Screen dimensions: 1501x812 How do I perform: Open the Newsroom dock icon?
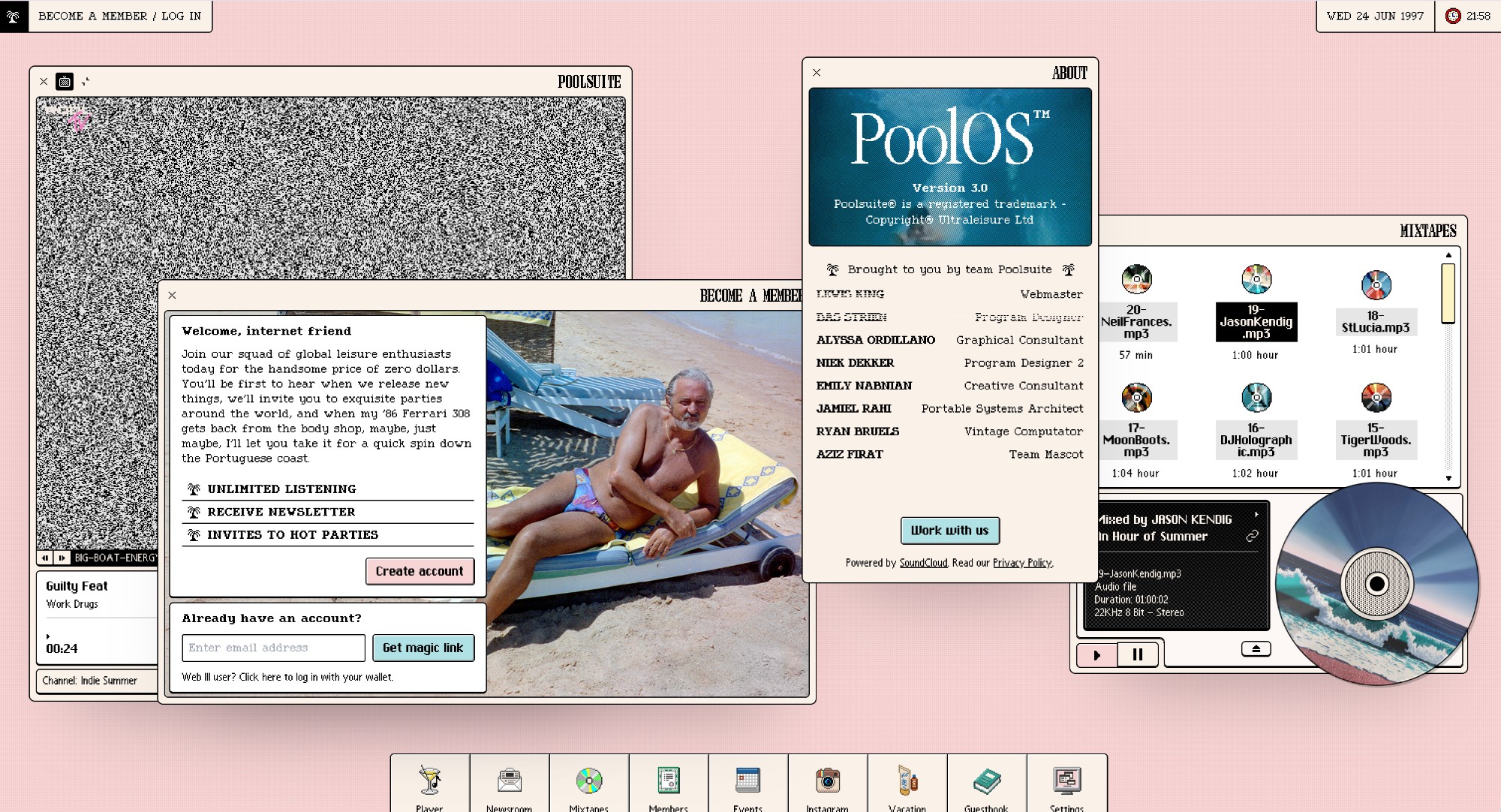tap(510, 783)
